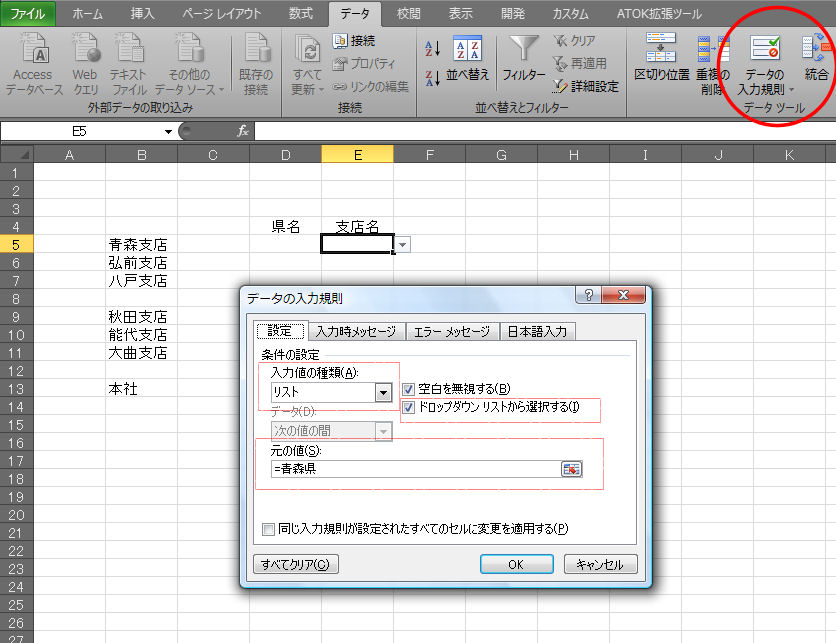The height and width of the screenshot is (643, 836).
Task: Click the OK button
Action: 516,564
